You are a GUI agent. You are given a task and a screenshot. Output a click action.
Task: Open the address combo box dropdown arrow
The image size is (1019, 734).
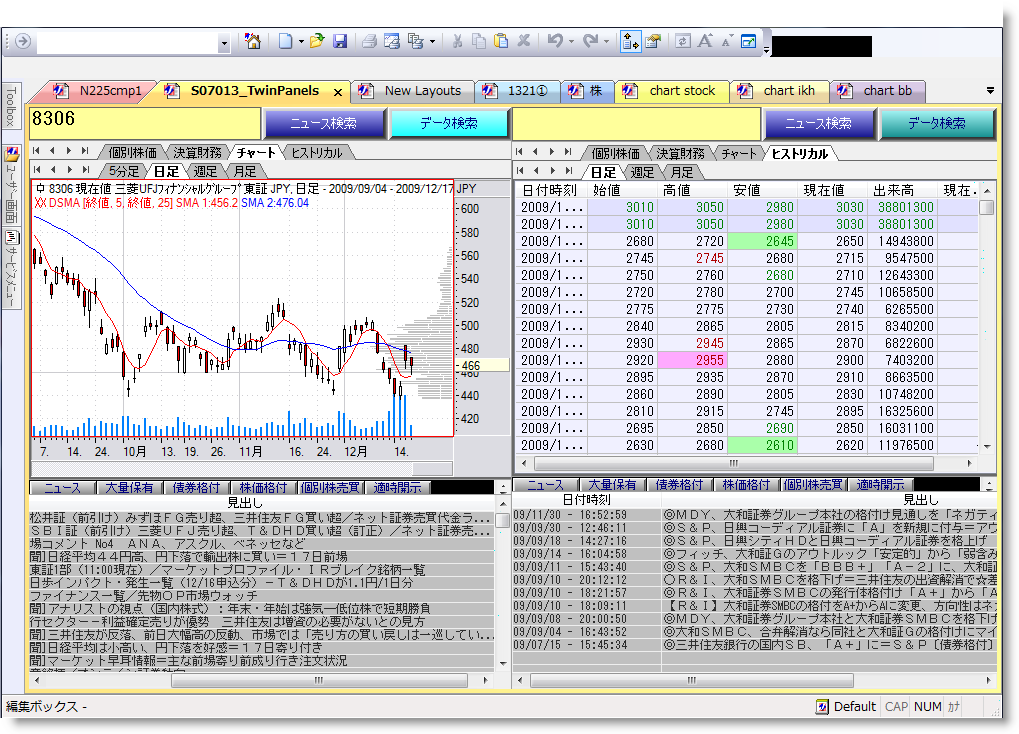(x=224, y=44)
